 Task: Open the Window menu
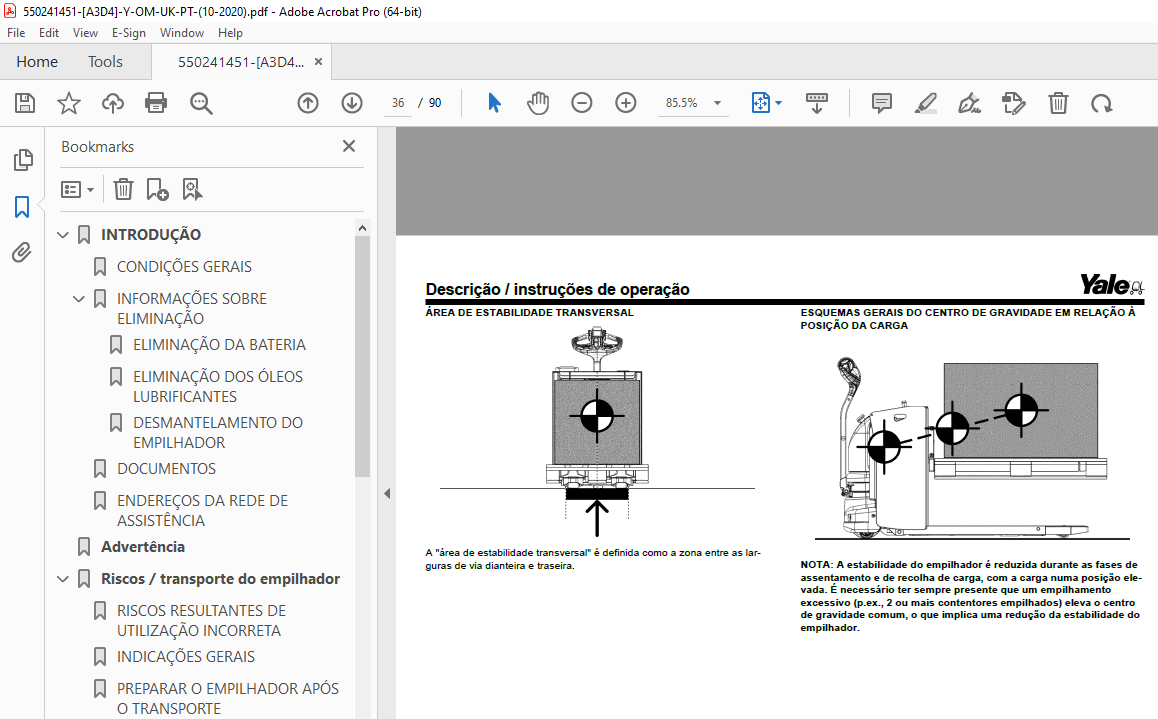click(x=182, y=32)
